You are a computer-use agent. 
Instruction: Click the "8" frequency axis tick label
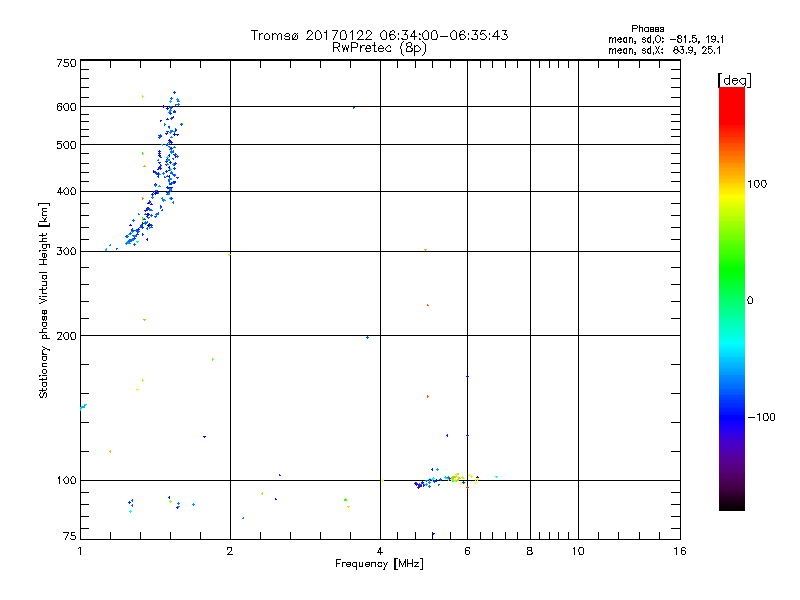pos(530,551)
